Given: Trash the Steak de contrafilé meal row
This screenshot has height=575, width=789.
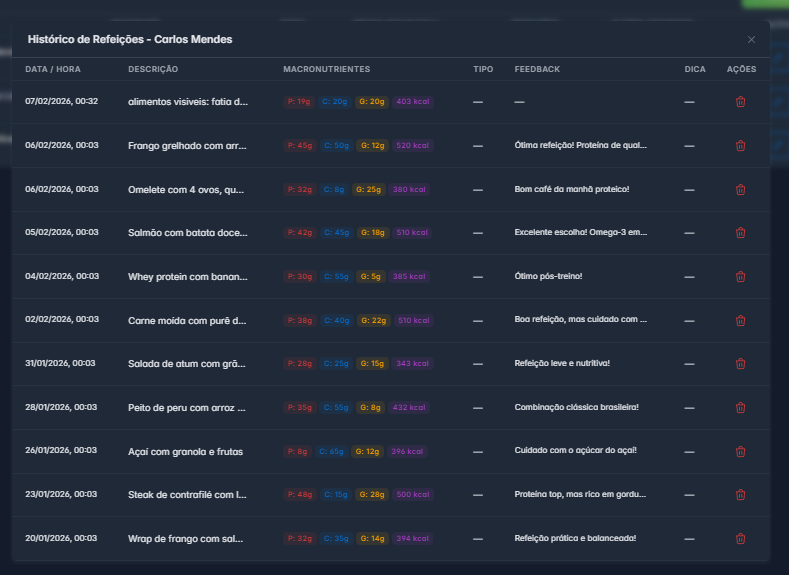Looking at the screenshot, I should (740, 495).
